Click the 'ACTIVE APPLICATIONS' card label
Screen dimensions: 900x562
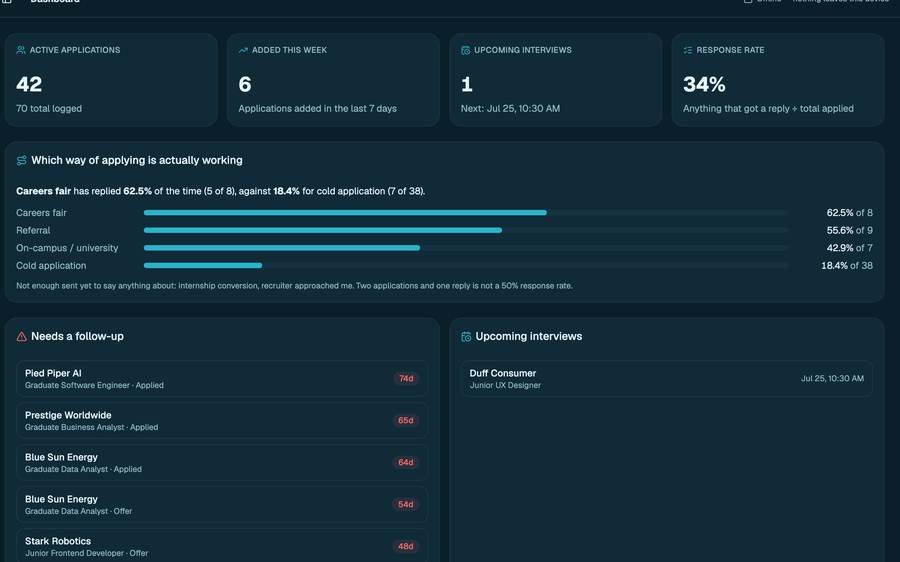click(x=75, y=50)
